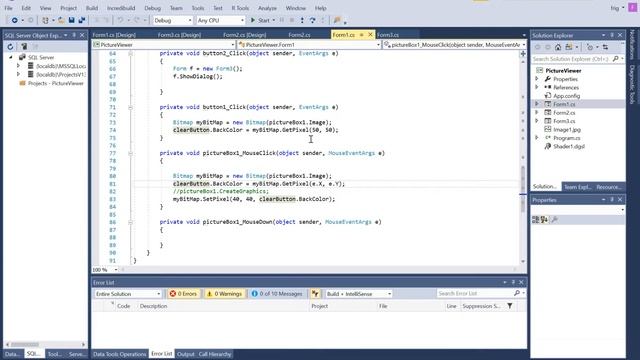The height and width of the screenshot is (360, 640).
Task: Click the Sync with Active Document icon
Action: tap(605, 47)
